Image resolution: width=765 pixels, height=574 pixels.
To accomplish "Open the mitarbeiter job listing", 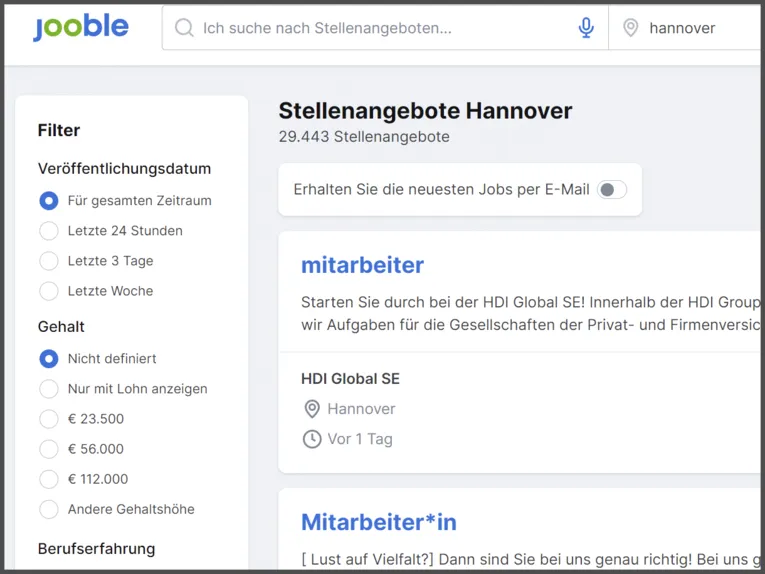I will click(x=362, y=265).
